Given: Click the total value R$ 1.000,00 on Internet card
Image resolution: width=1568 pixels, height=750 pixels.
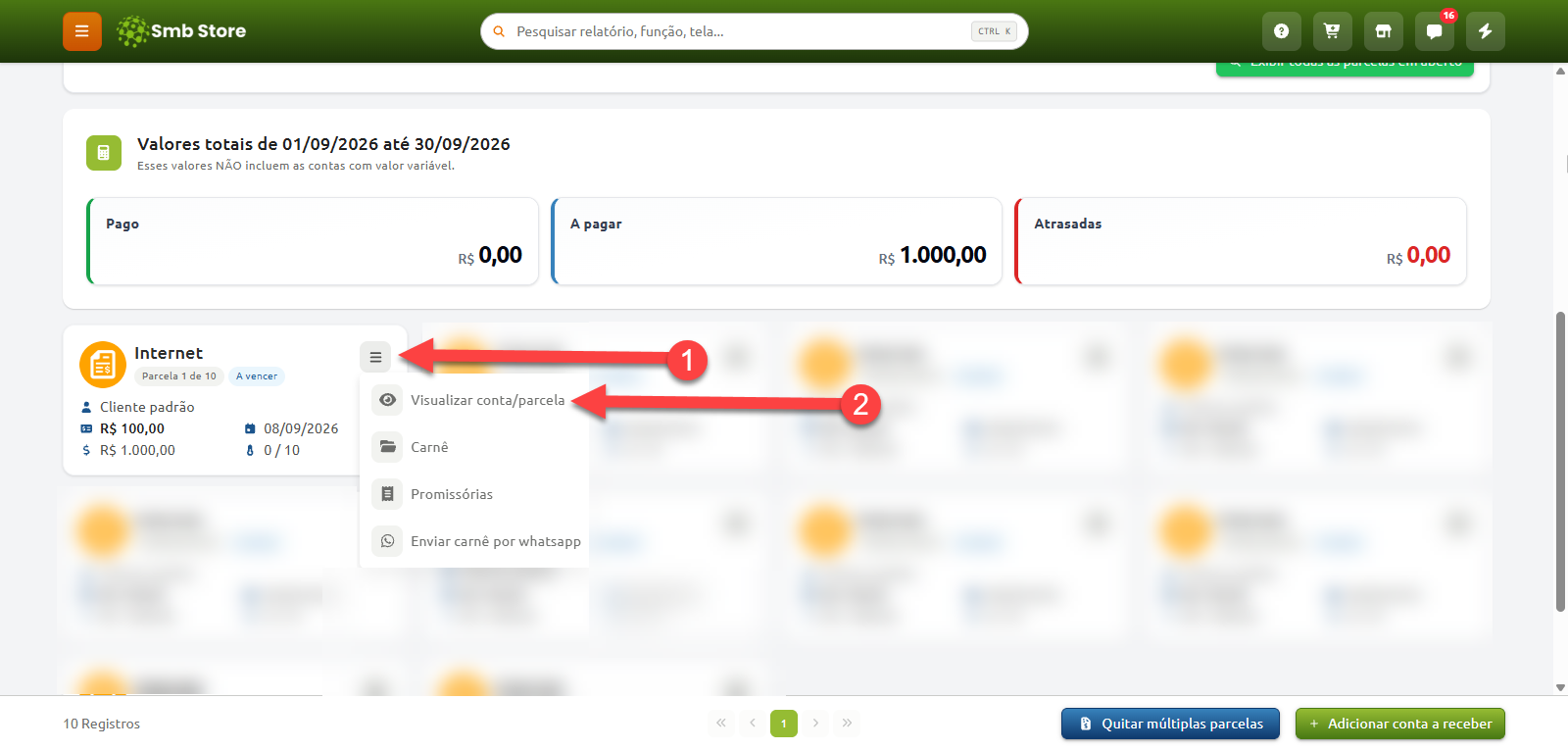Looking at the screenshot, I should (x=137, y=450).
